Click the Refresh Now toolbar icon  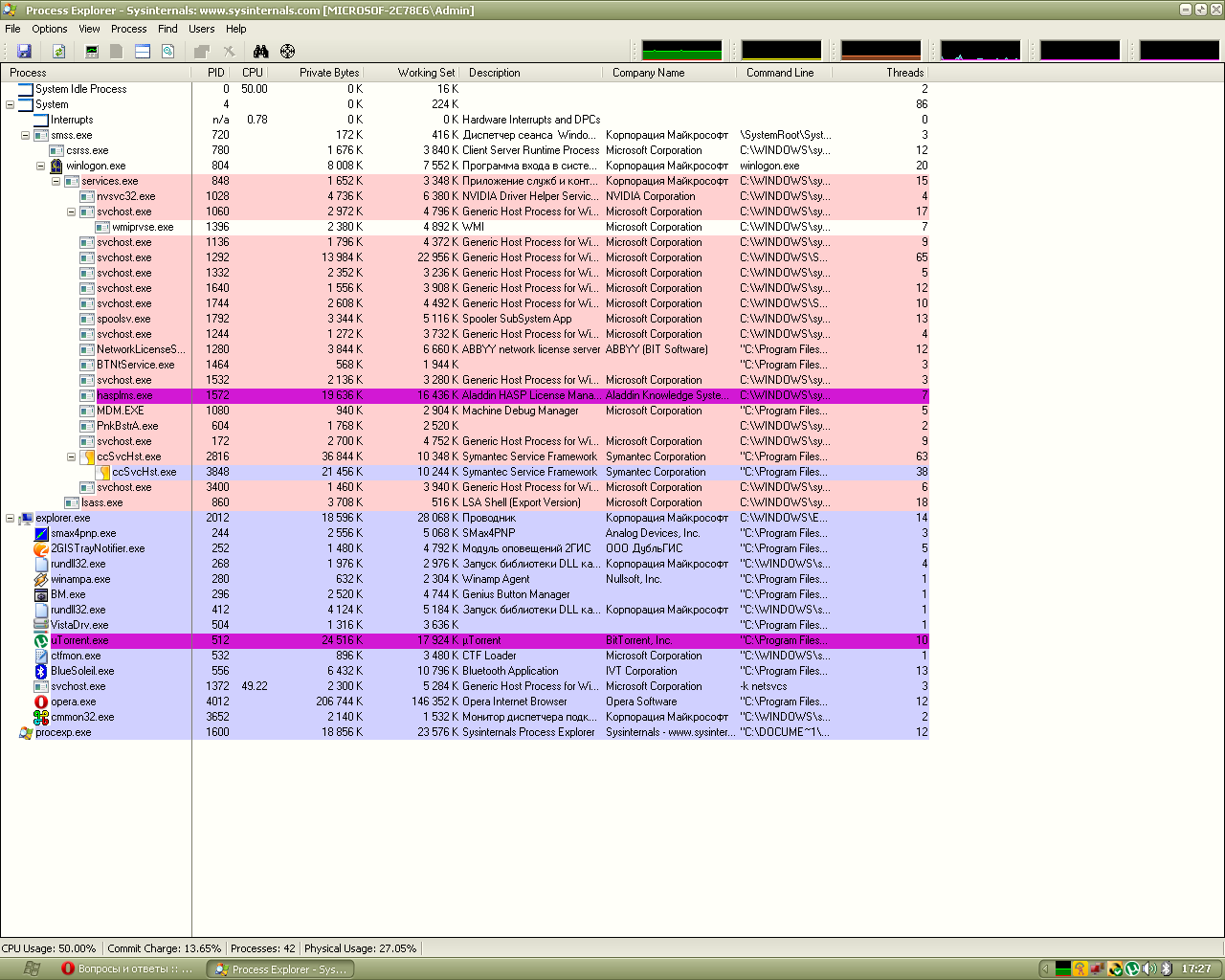point(58,51)
